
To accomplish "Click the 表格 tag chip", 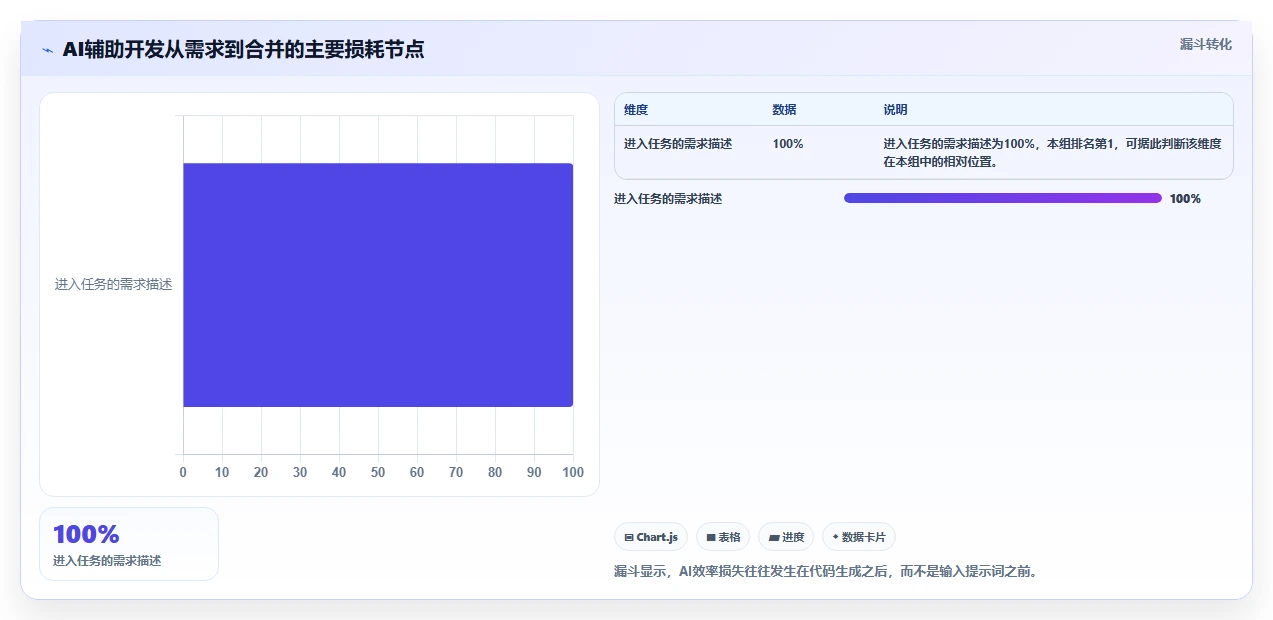I will pos(723,537).
